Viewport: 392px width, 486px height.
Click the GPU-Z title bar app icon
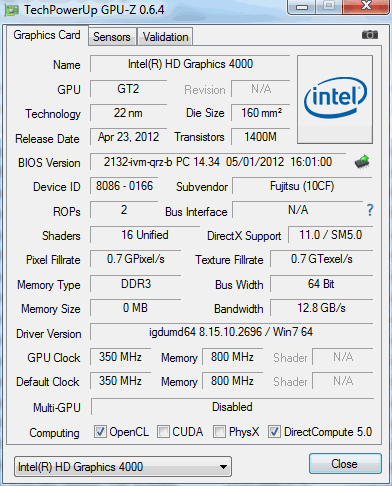tap(12, 10)
